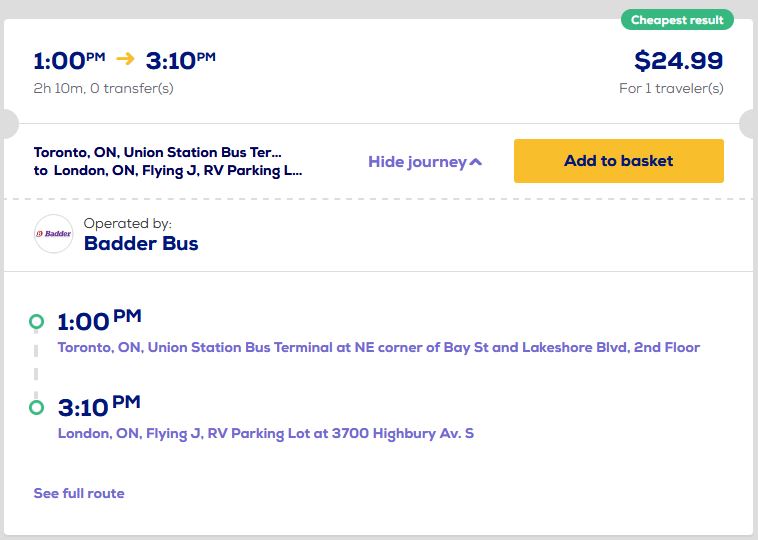Click the Badder Bus operator name
The image size is (758, 540).
pyautogui.click(x=141, y=243)
